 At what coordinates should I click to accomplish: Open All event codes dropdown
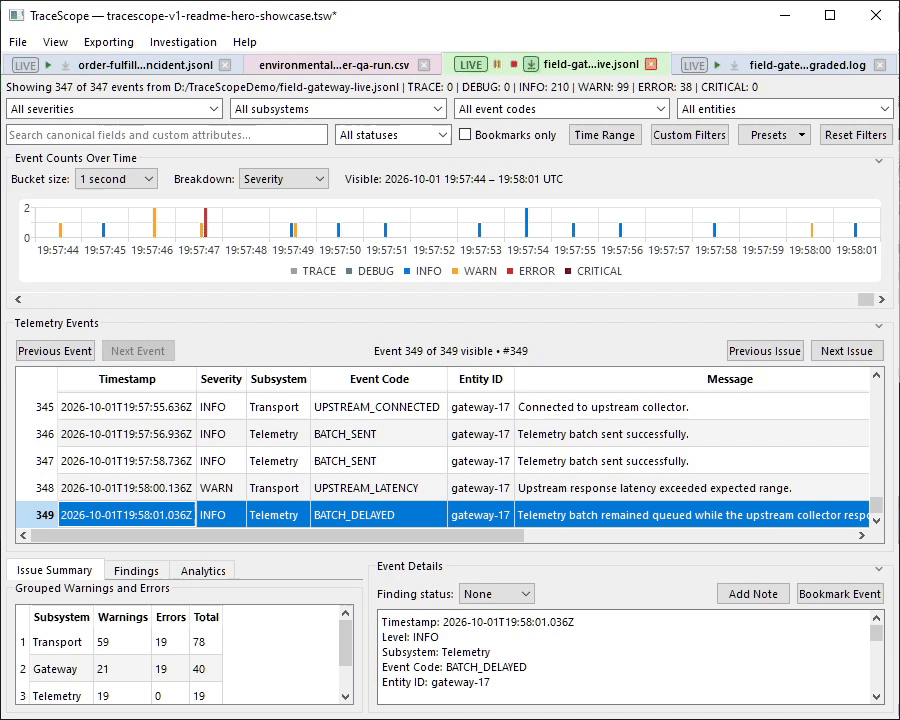(562, 109)
